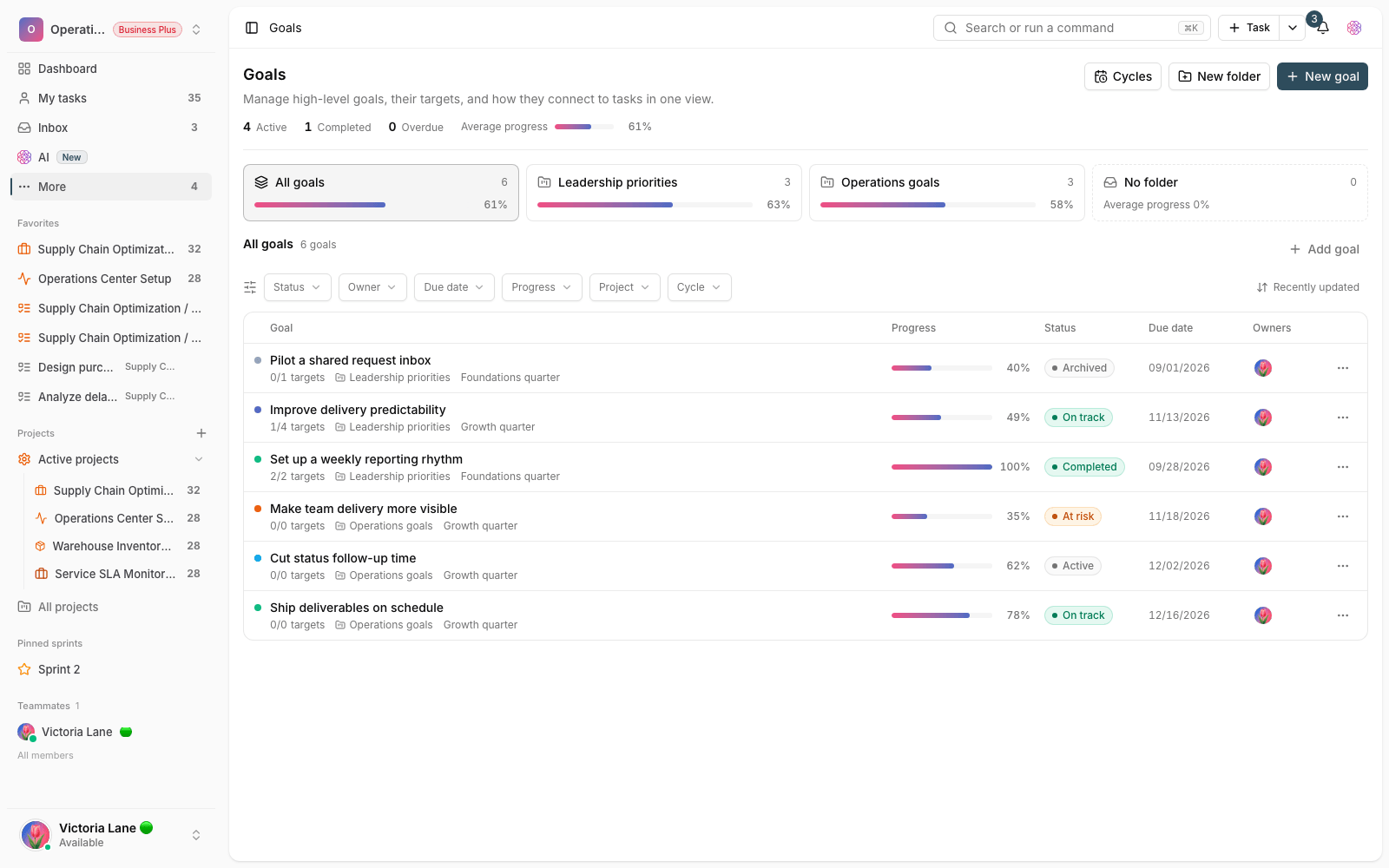Open more options for Set up a weekly reporting rhythm
This screenshot has height=868, width=1389.
pos(1343,467)
